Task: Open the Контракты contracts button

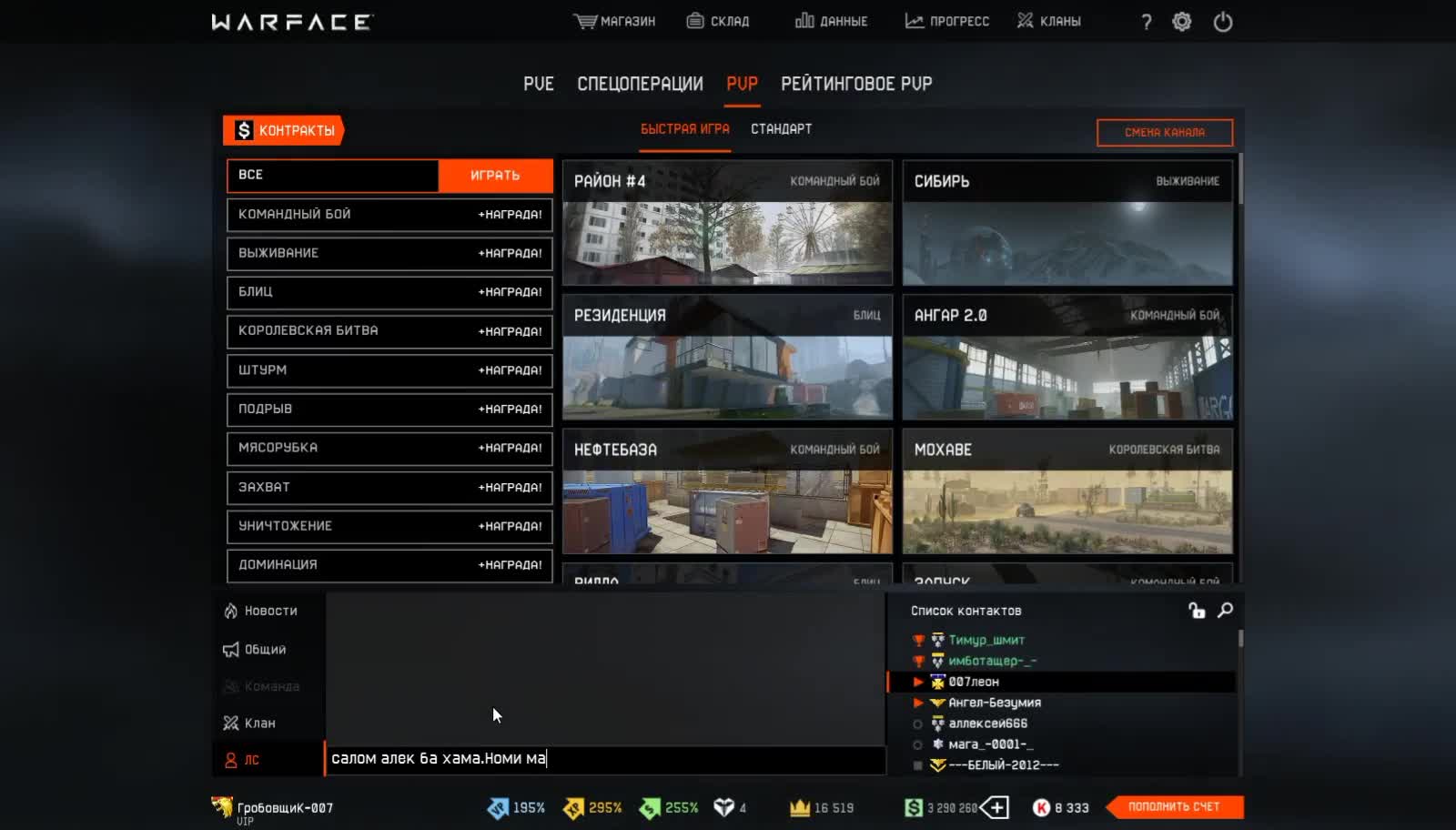Action: pyautogui.click(x=284, y=130)
